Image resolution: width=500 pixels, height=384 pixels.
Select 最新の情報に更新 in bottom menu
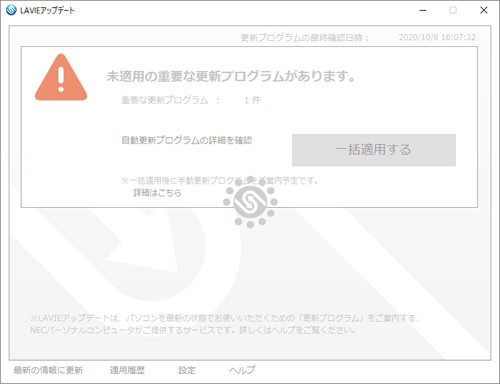coord(48,370)
